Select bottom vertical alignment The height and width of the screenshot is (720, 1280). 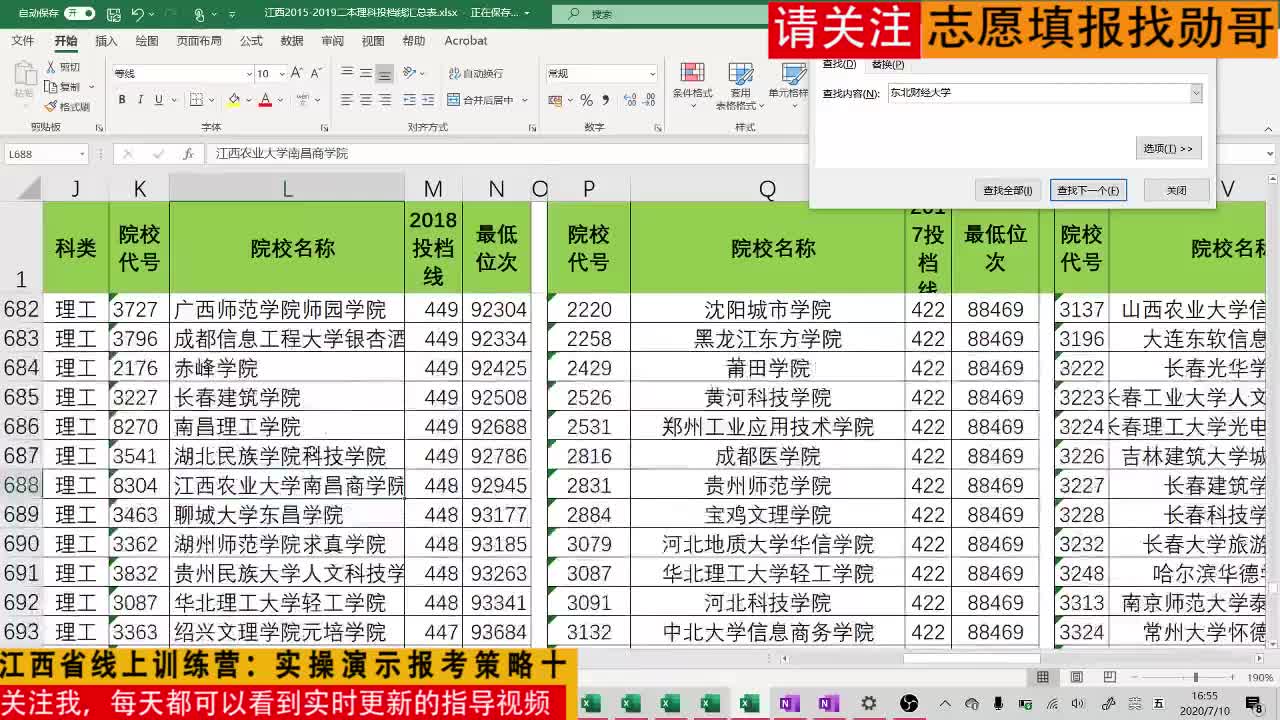click(384, 74)
